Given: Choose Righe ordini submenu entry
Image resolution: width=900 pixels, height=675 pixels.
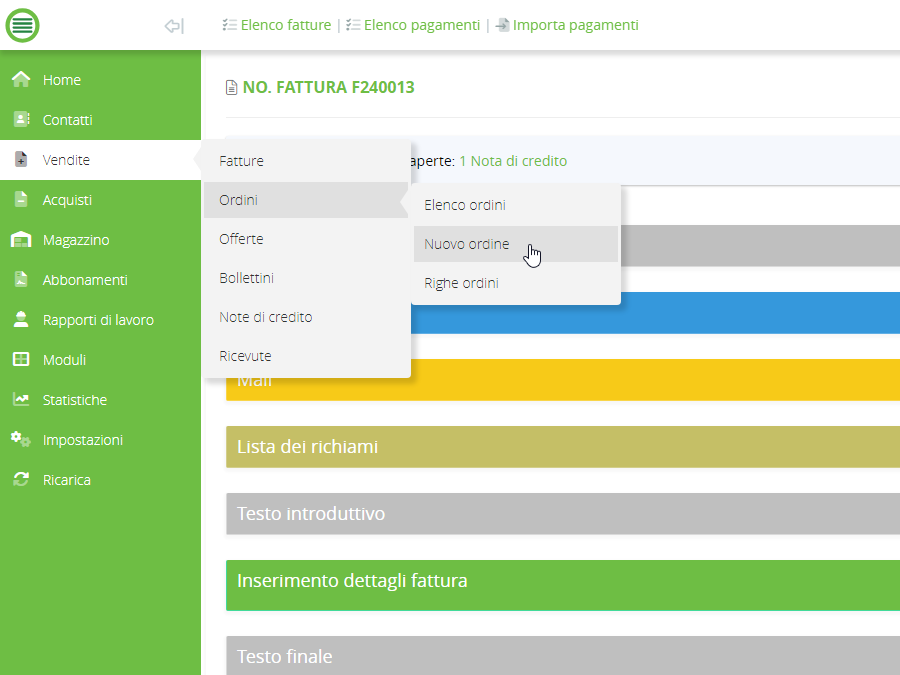Looking at the screenshot, I should click(x=461, y=283).
